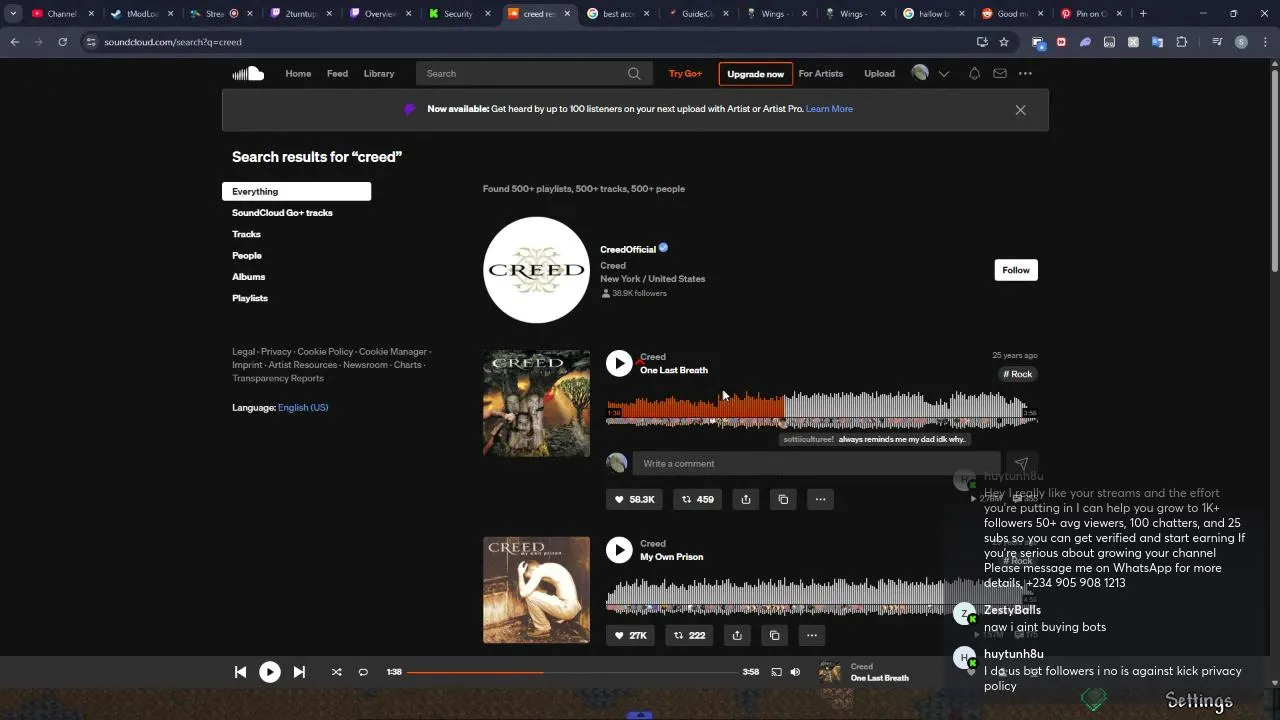This screenshot has height=720, width=1280.
Task: Open More options for My Own Prison
Action: [811, 635]
